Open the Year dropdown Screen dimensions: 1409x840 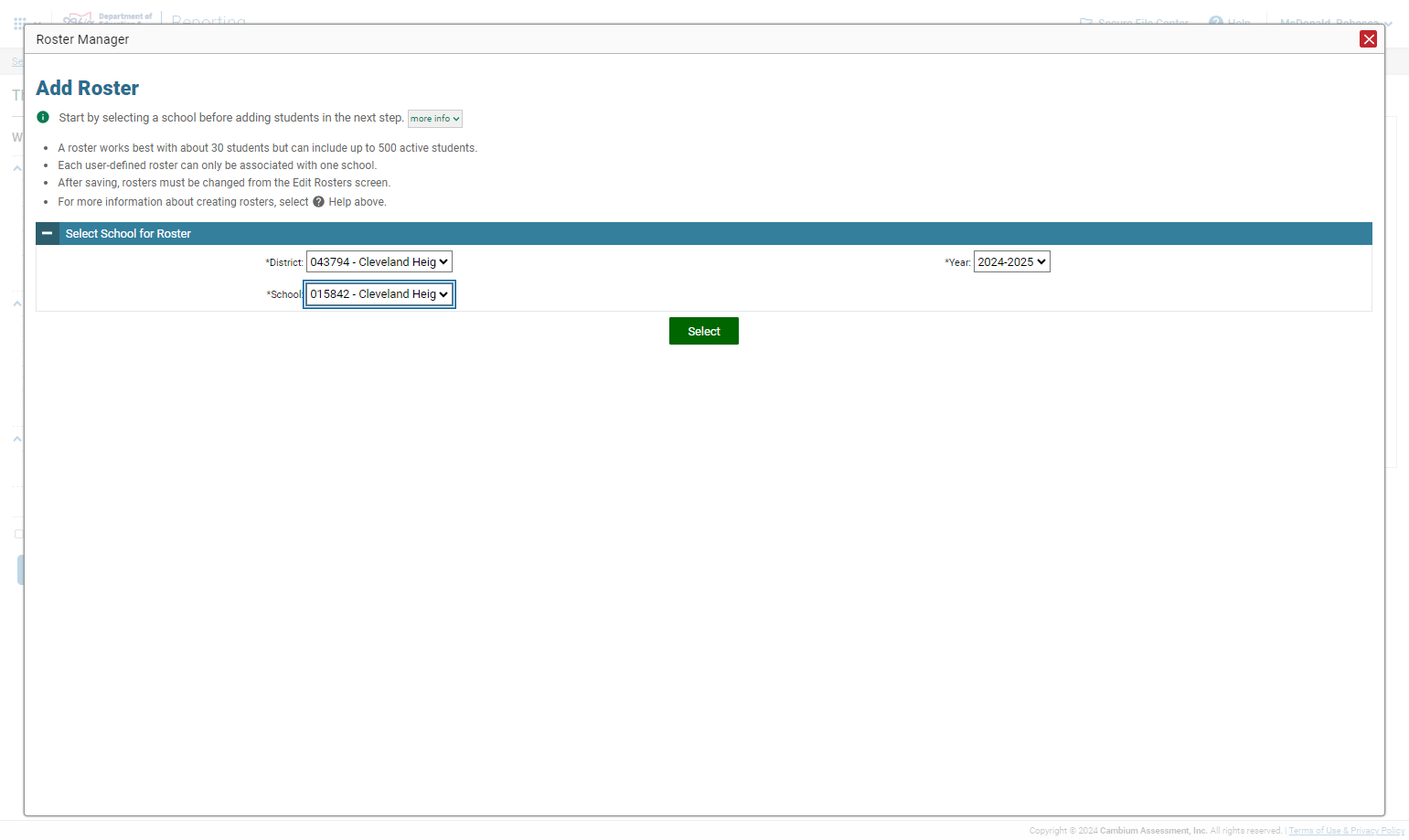click(1011, 261)
